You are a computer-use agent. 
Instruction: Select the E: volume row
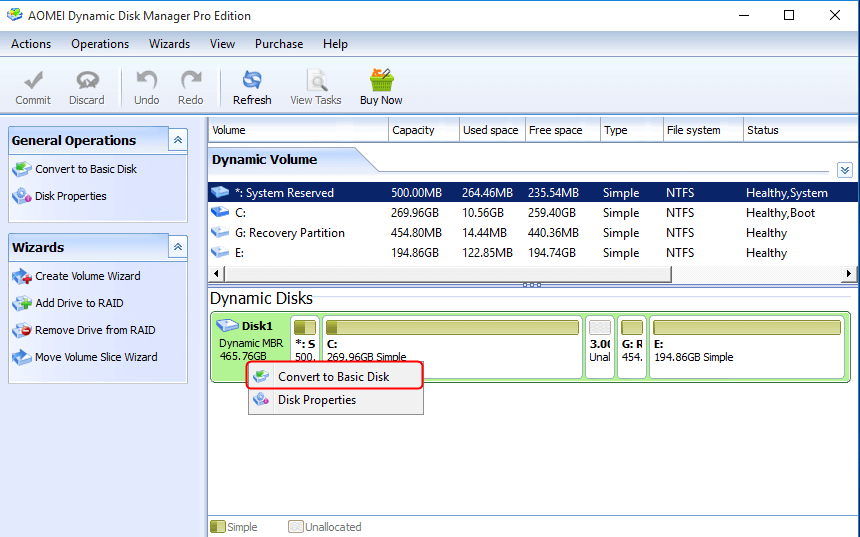click(x=533, y=253)
